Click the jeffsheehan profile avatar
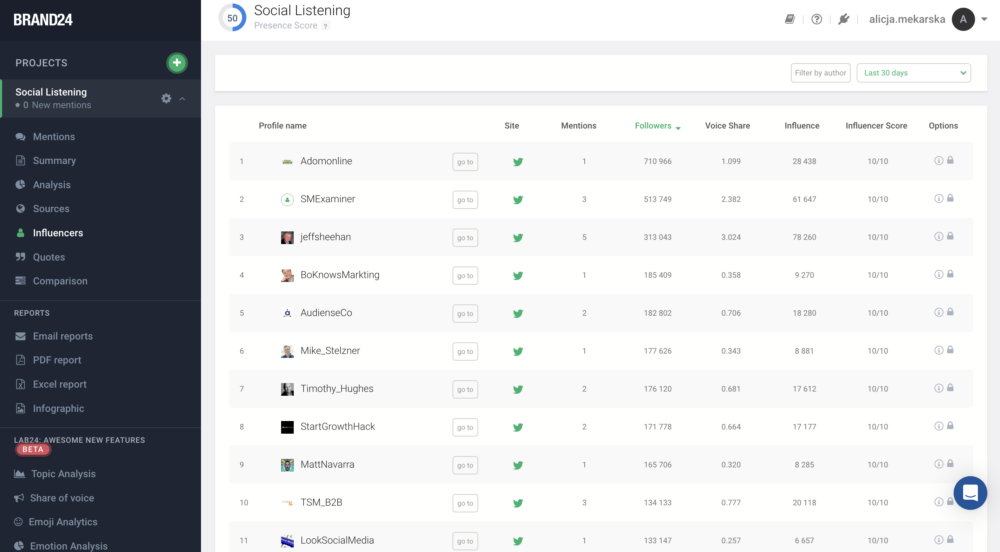 [287, 237]
